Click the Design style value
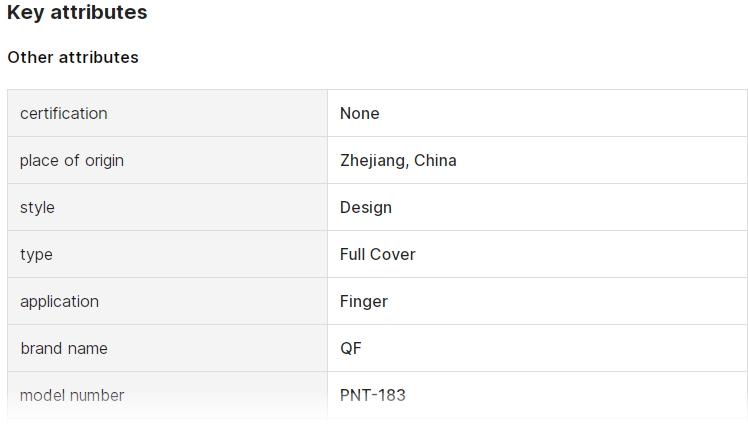Image resolution: width=748 pixels, height=445 pixels. pyautogui.click(x=366, y=207)
